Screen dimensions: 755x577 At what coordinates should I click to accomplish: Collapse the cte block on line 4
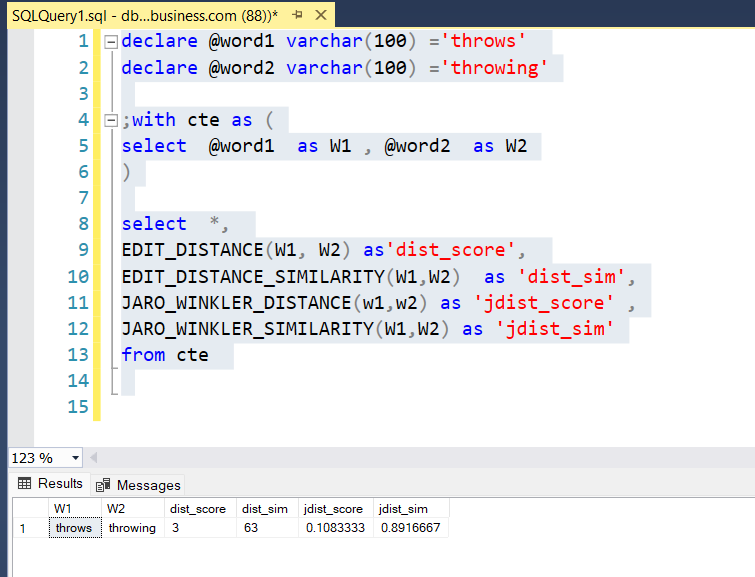(x=111, y=120)
